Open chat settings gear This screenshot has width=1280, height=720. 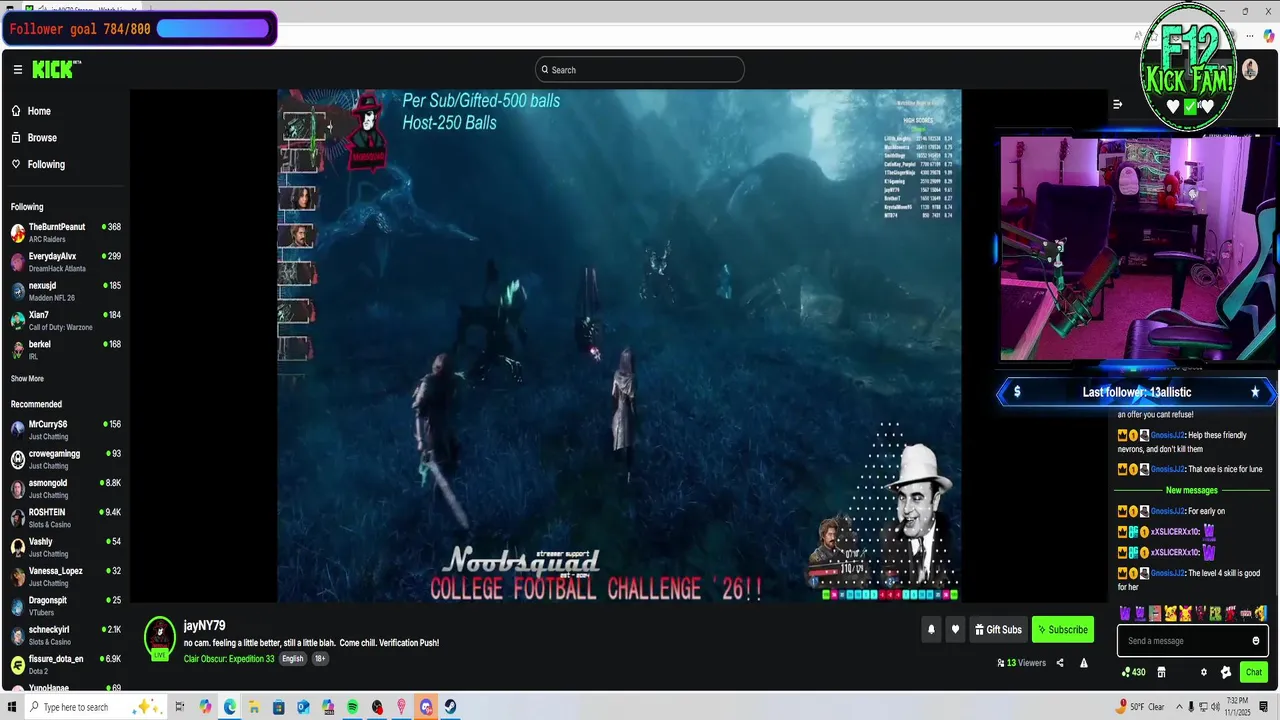coord(1204,672)
